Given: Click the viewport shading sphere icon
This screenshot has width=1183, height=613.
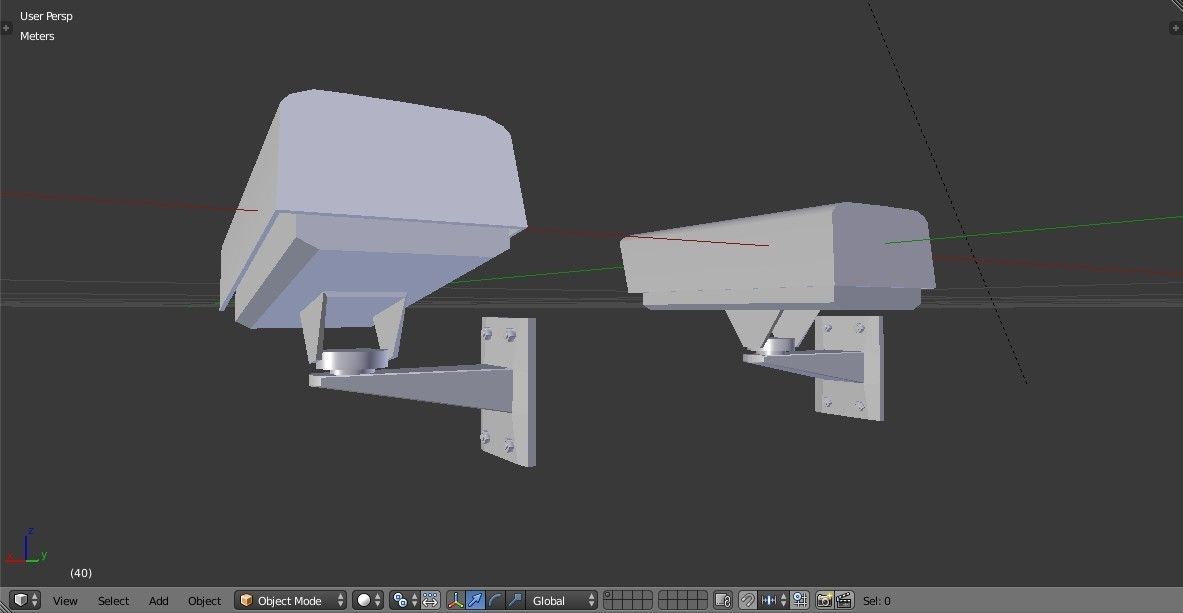Looking at the screenshot, I should pyautogui.click(x=363, y=600).
